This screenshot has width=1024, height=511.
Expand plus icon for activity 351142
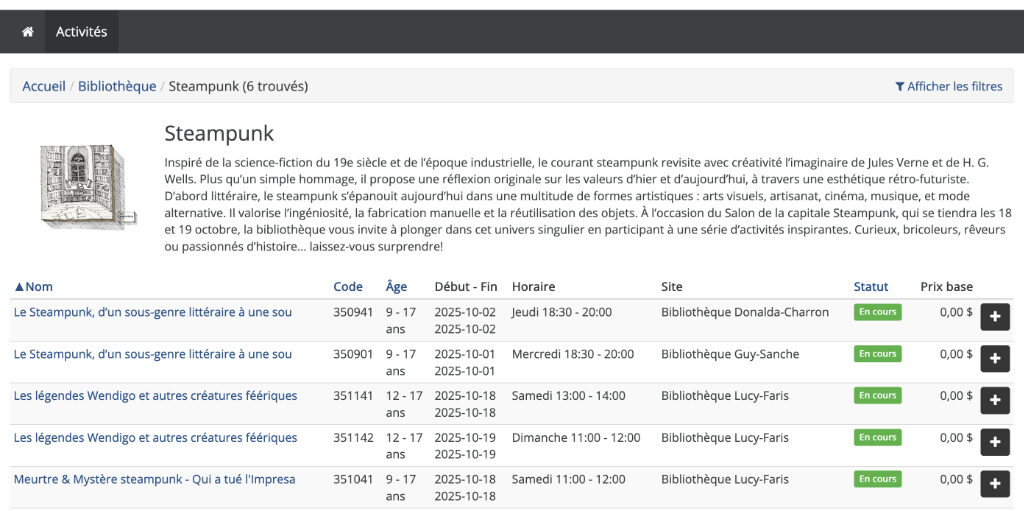(x=994, y=442)
